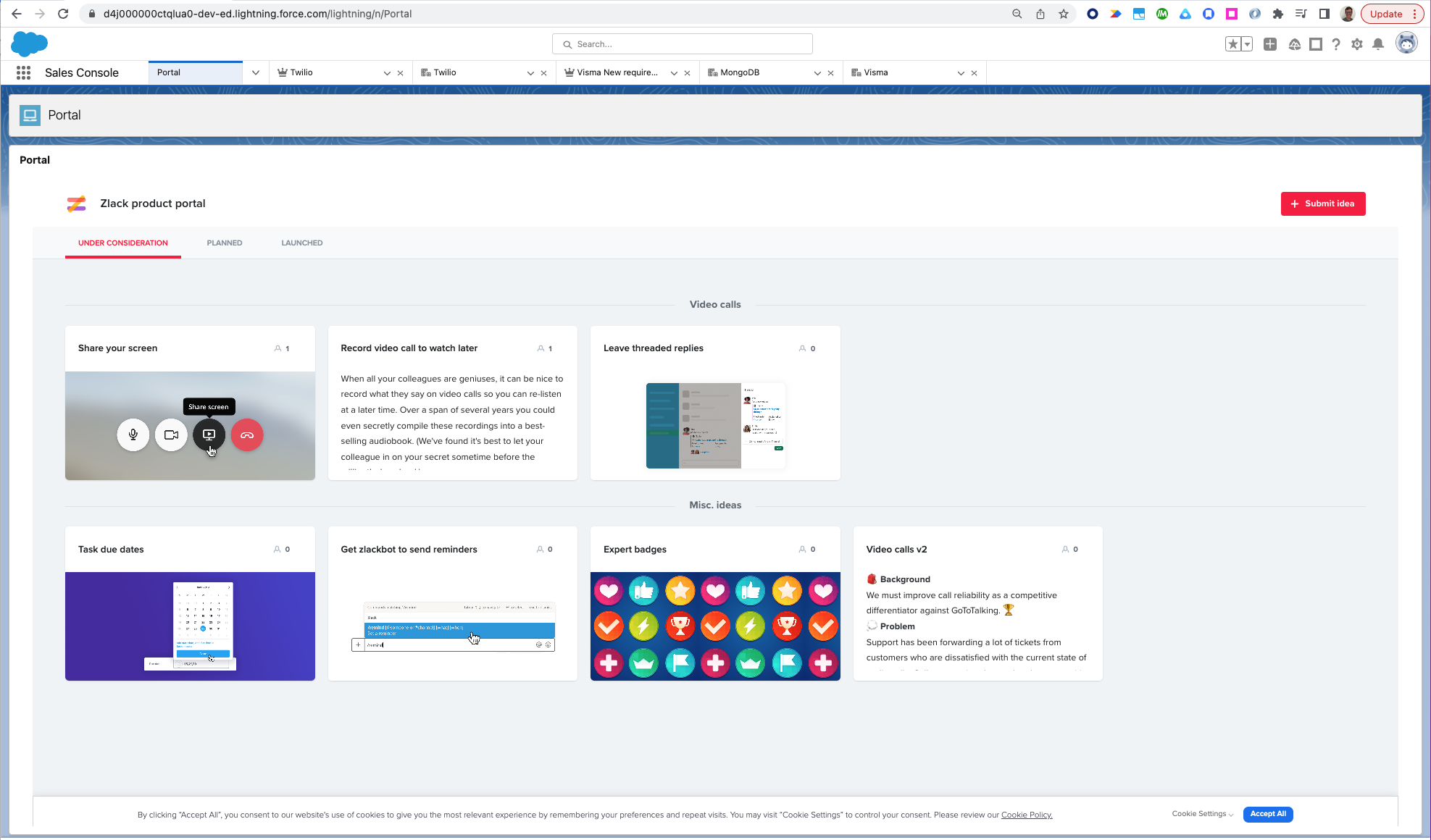Close the Visma New require tab
Screen dimensions: 1431x840
[687, 73]
